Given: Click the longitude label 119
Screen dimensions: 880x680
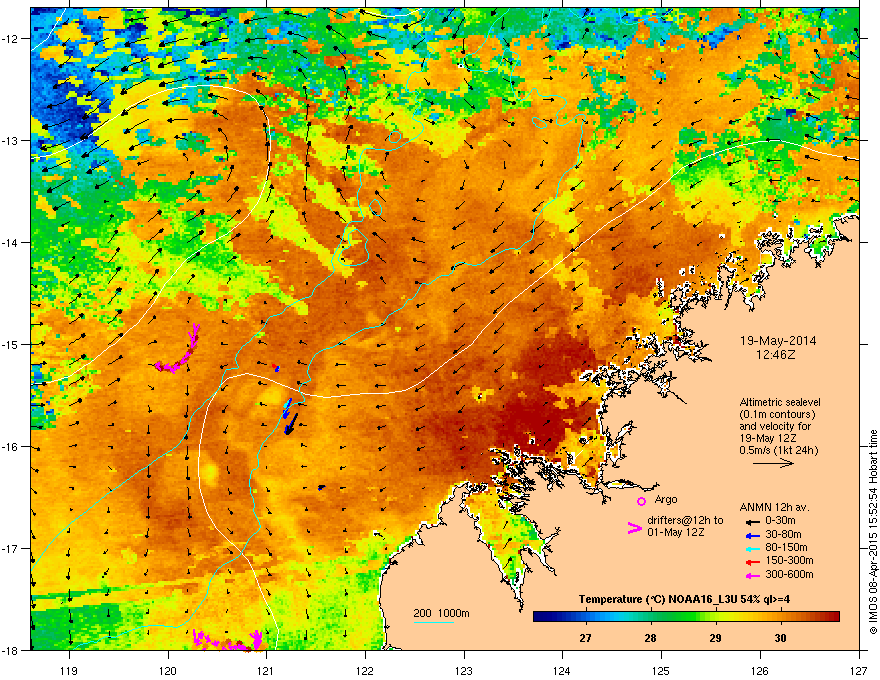Looking at the screenshot, I should (x=69, y=670).
